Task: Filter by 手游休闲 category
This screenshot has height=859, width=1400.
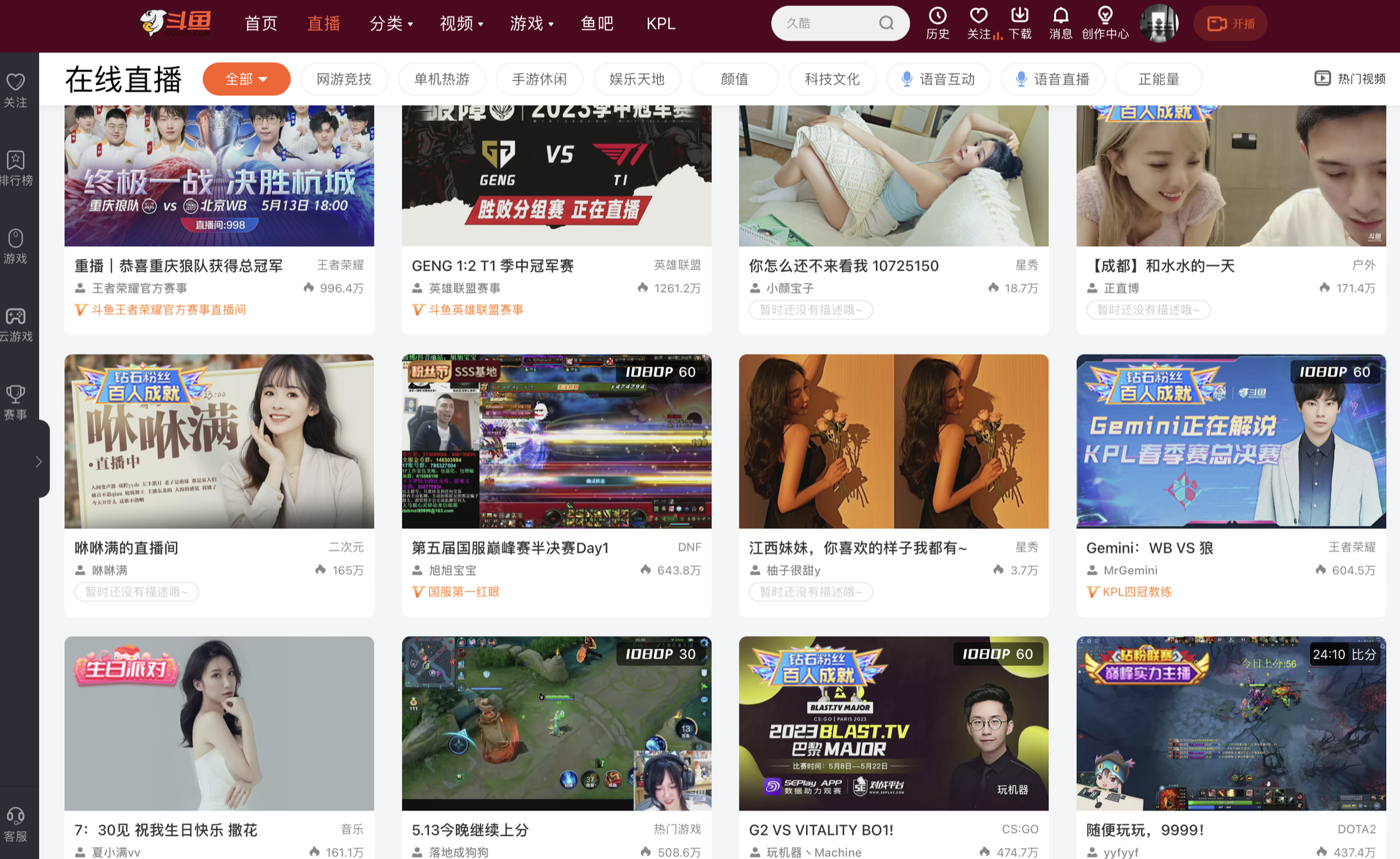Action: (x=539, y=79)
